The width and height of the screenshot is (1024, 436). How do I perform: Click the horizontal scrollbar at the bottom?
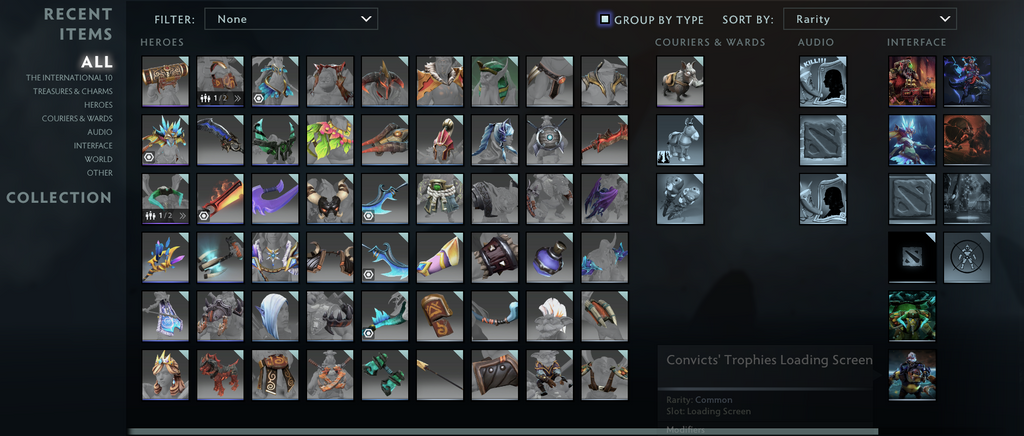tap(503, 431)
